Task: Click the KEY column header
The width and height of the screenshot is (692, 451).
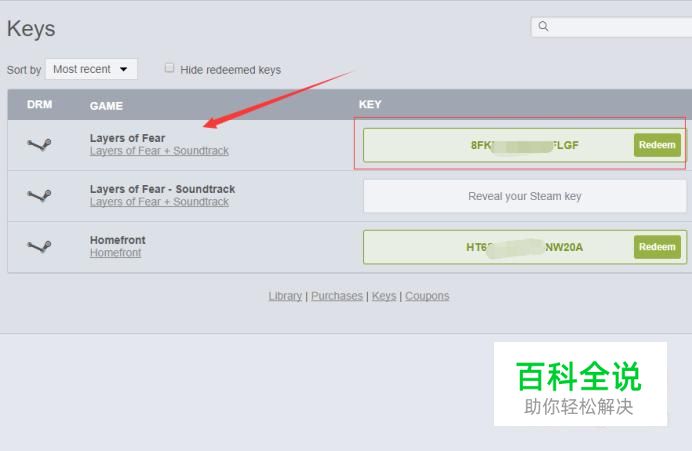Action: (x=370, y=105)
